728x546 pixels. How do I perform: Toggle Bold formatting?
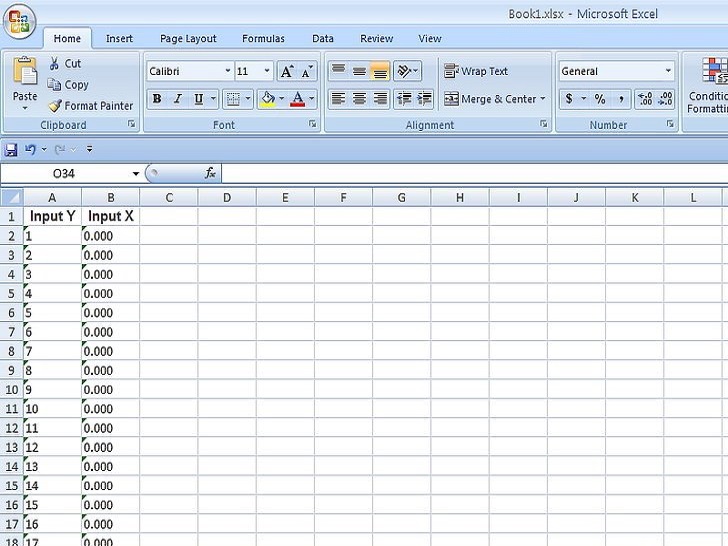(x=156, y=99)
